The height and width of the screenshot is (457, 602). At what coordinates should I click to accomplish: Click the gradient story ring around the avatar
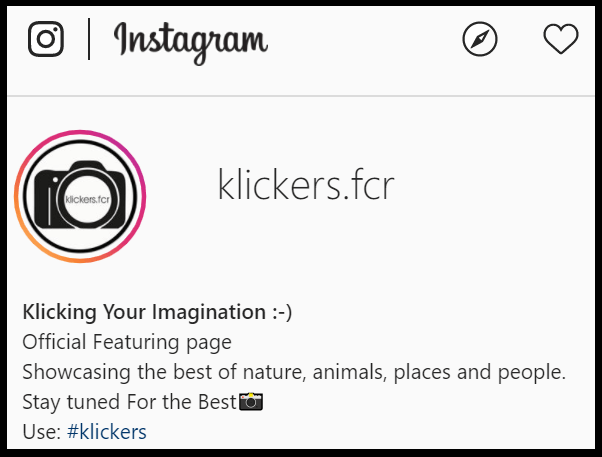point(80,131)
